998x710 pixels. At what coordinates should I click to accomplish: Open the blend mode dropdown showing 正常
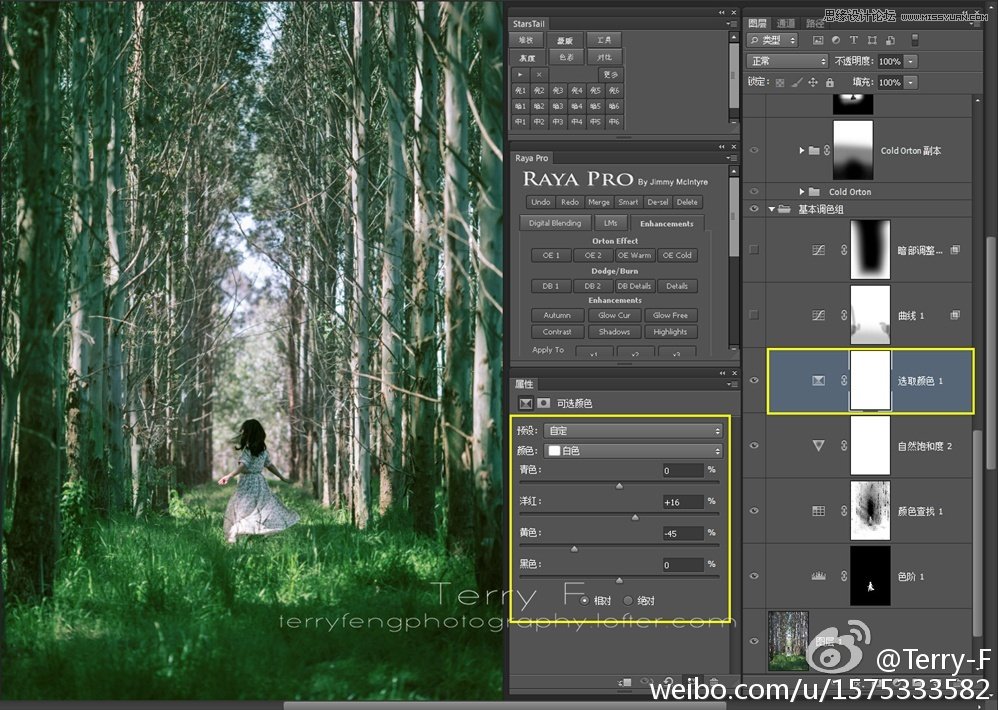[787, 61]
